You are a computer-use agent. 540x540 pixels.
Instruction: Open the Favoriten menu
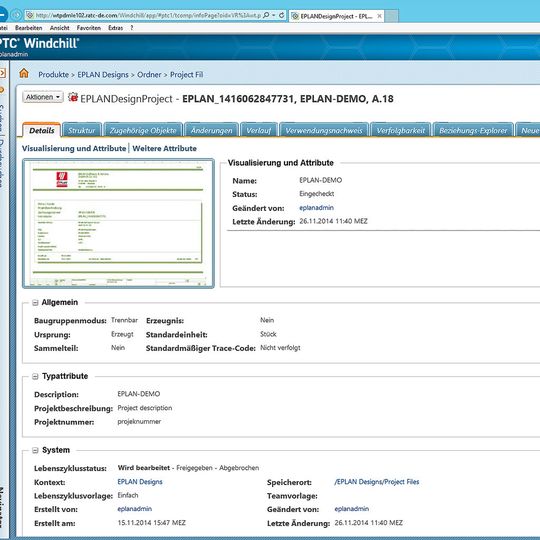[89, 28]
